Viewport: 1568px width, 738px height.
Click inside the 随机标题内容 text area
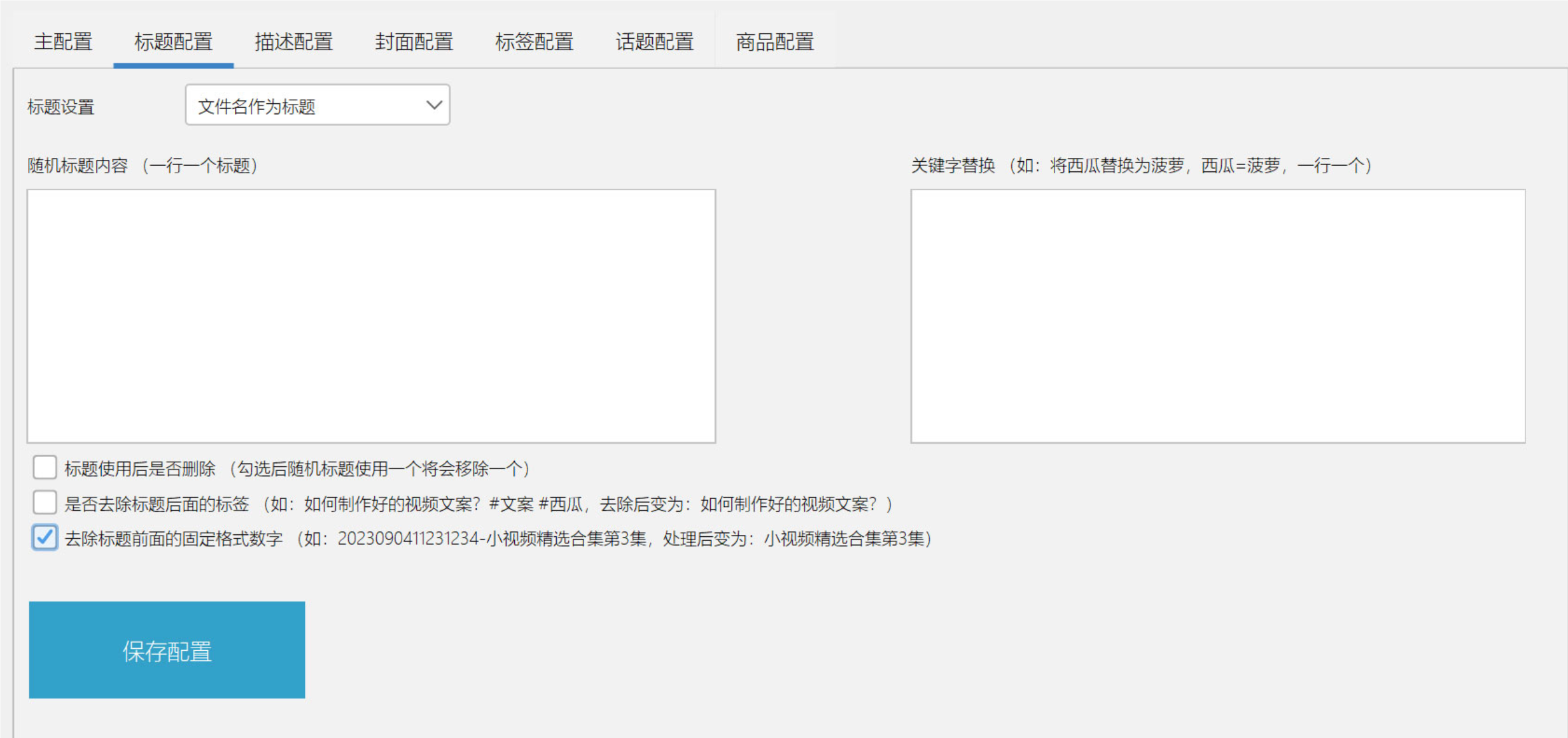[371, 316]
